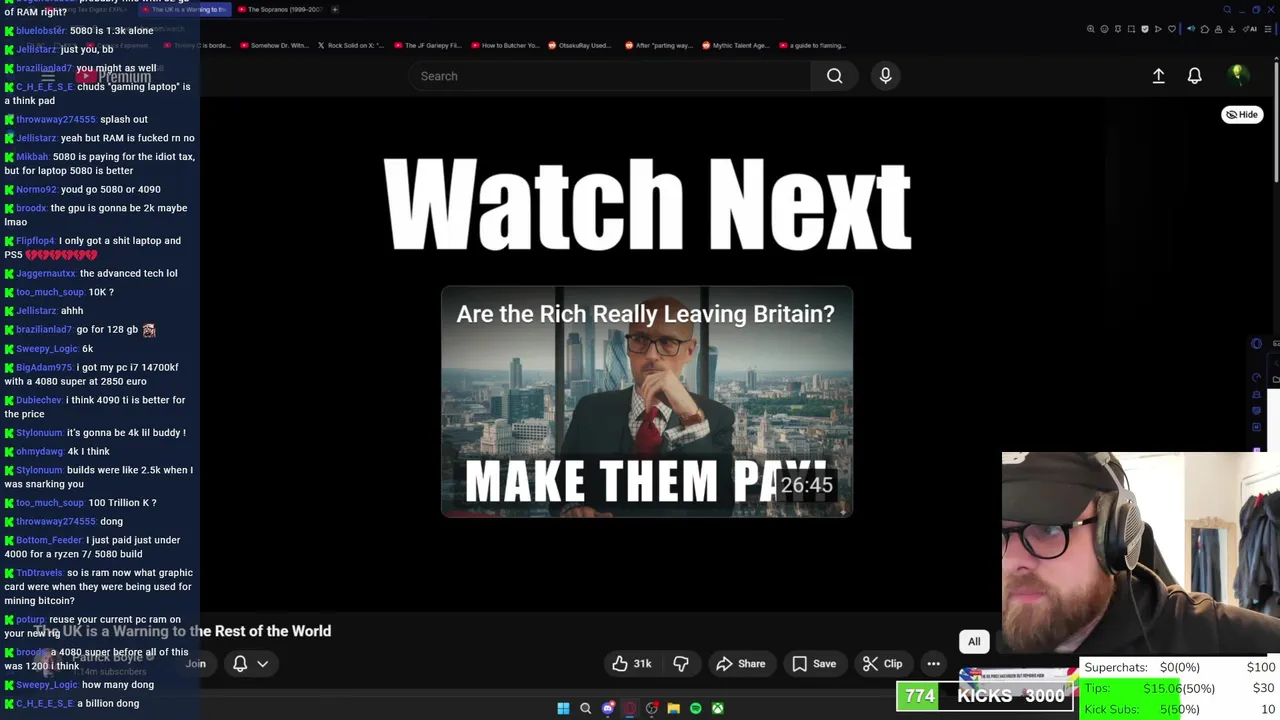The image size is (1280, 720).
Task: Open Are the Rich Really Leaving Britain? thumbnail
Action: [647, 402]
